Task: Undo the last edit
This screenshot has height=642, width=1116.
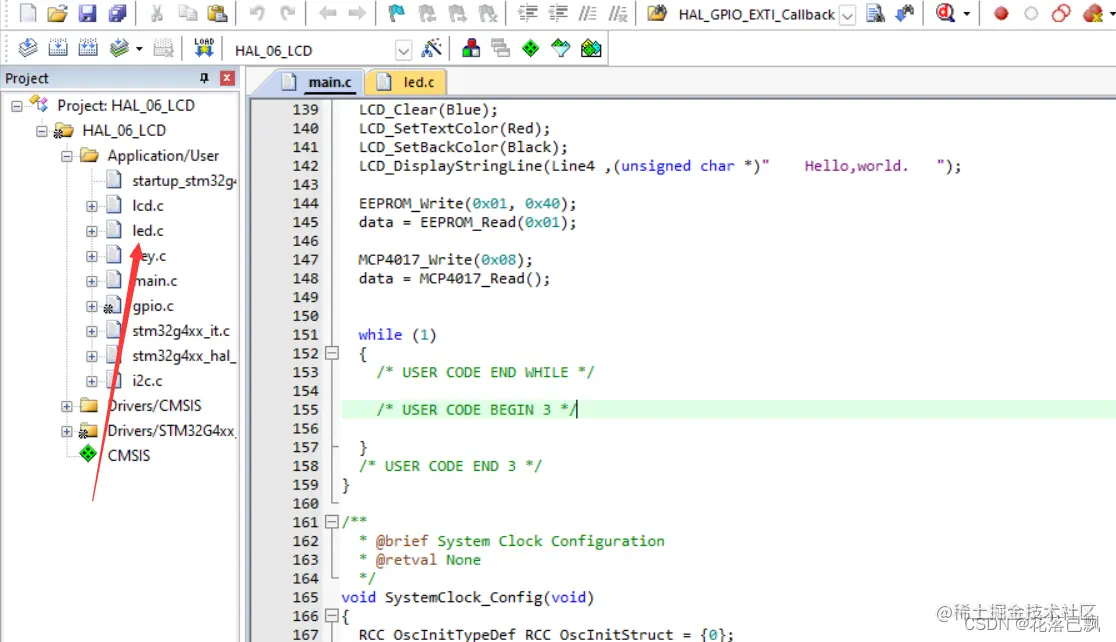Action: (x=257, y=14)
